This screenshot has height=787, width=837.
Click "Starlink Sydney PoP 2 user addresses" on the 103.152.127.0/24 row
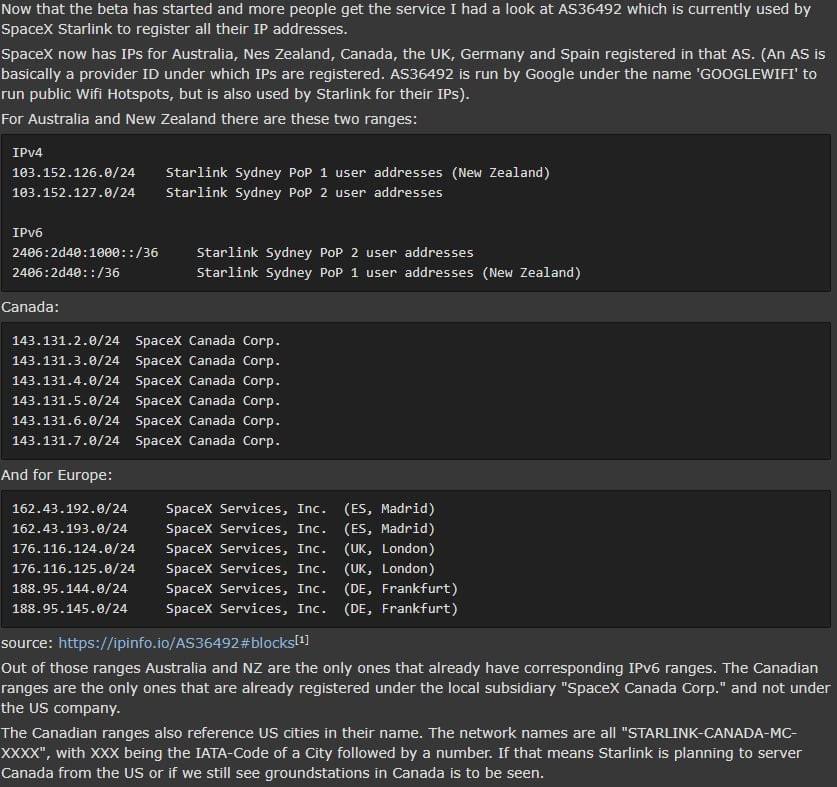click(304, 193)
